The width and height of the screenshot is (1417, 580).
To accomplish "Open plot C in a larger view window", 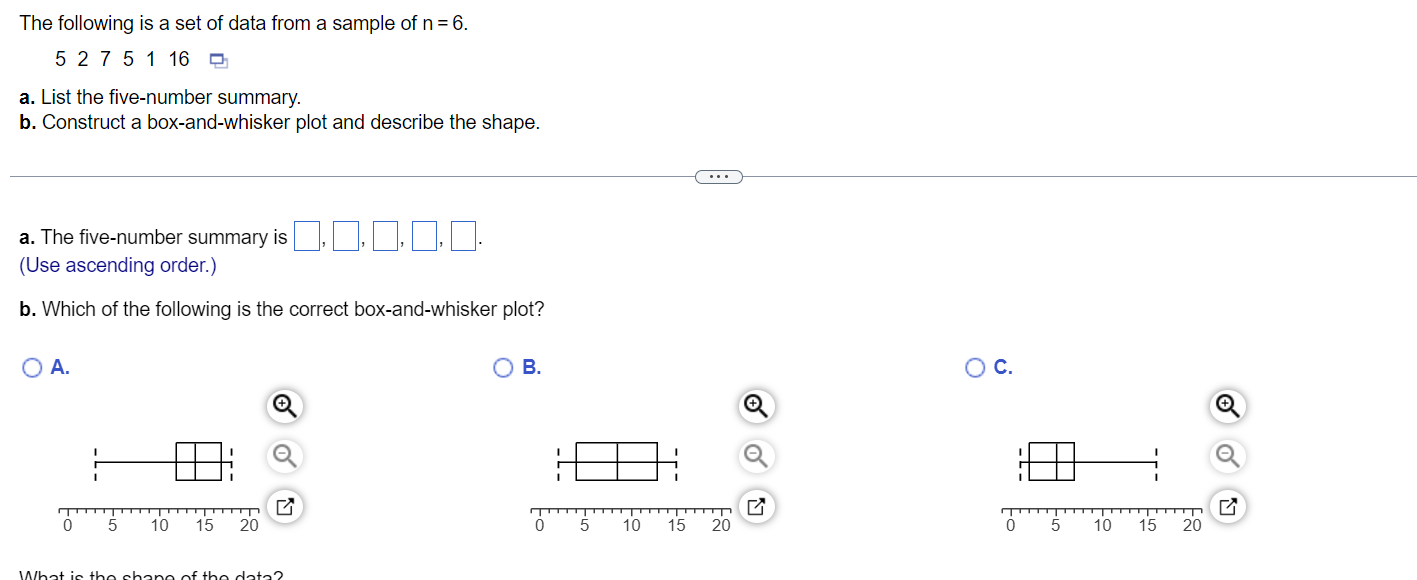I will [x=1228, y=506].
